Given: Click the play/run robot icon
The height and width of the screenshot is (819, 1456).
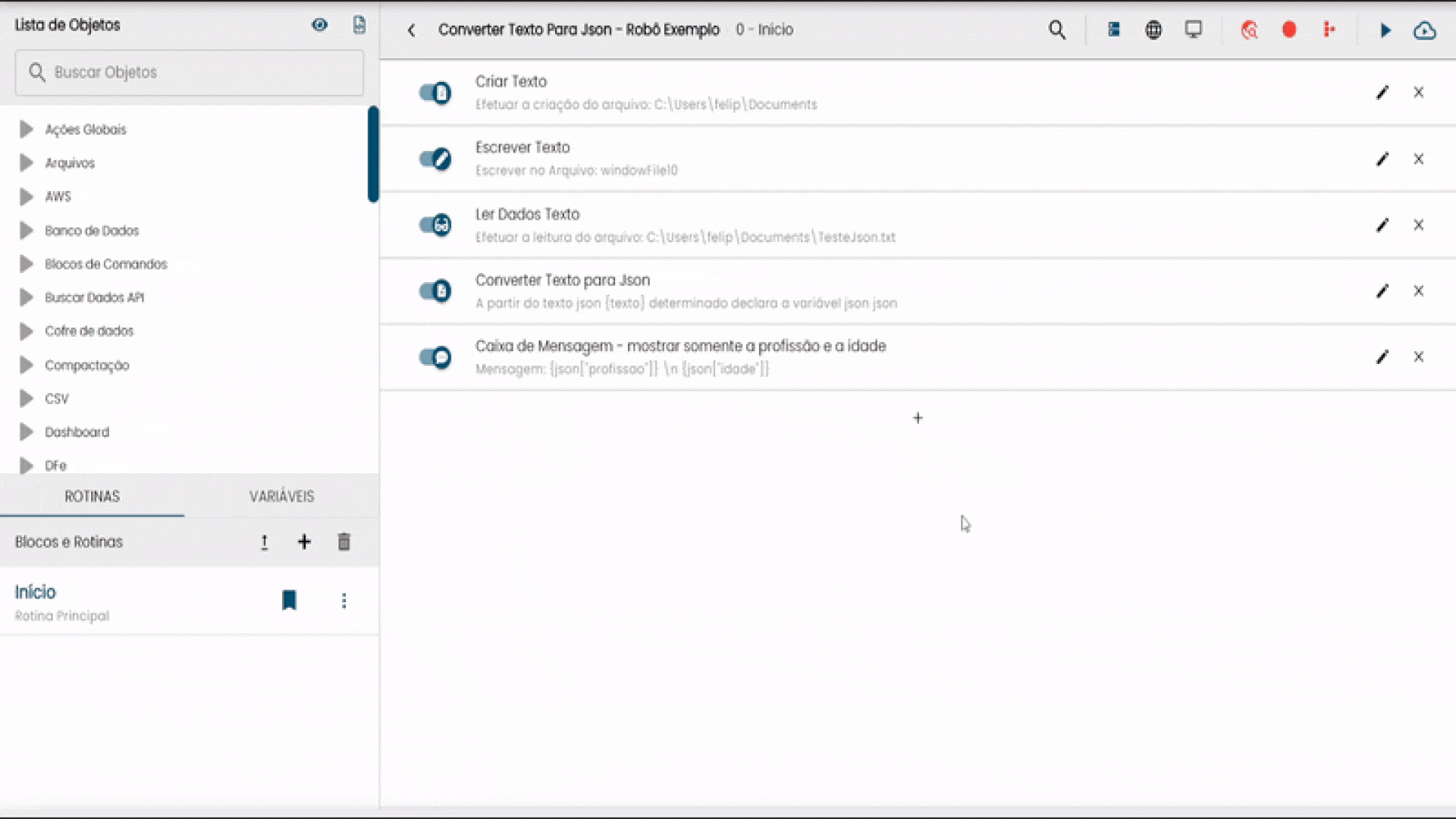Looking at the screenshot, I should pos(1385,30).
